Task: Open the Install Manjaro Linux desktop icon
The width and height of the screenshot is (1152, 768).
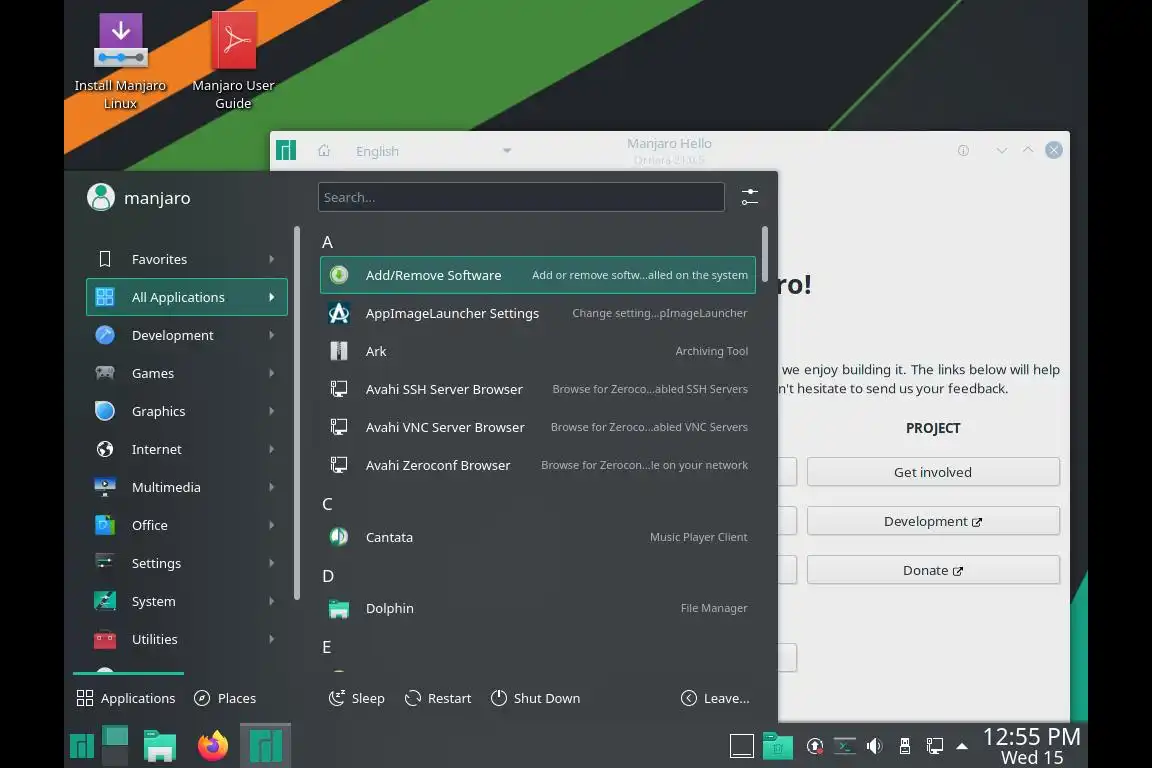Action: 120,62
